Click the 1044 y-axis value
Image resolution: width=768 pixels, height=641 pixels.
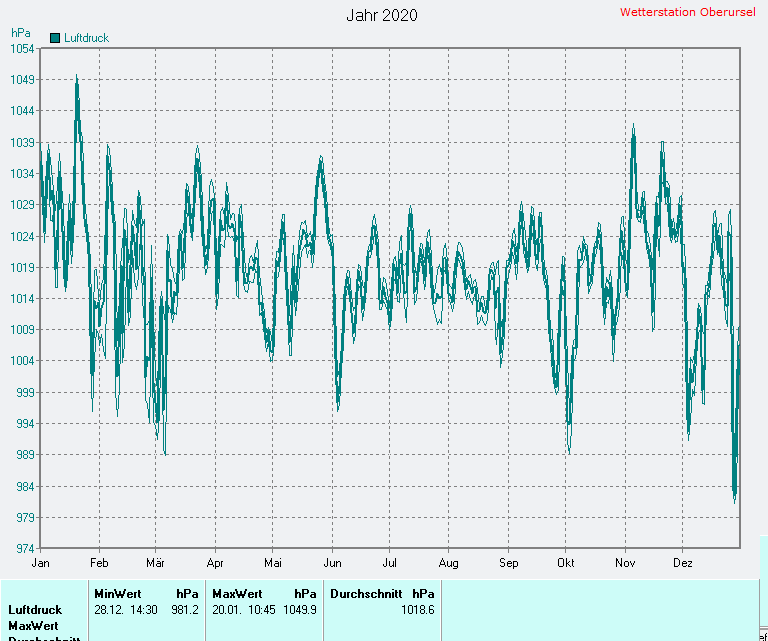(23, 111)
